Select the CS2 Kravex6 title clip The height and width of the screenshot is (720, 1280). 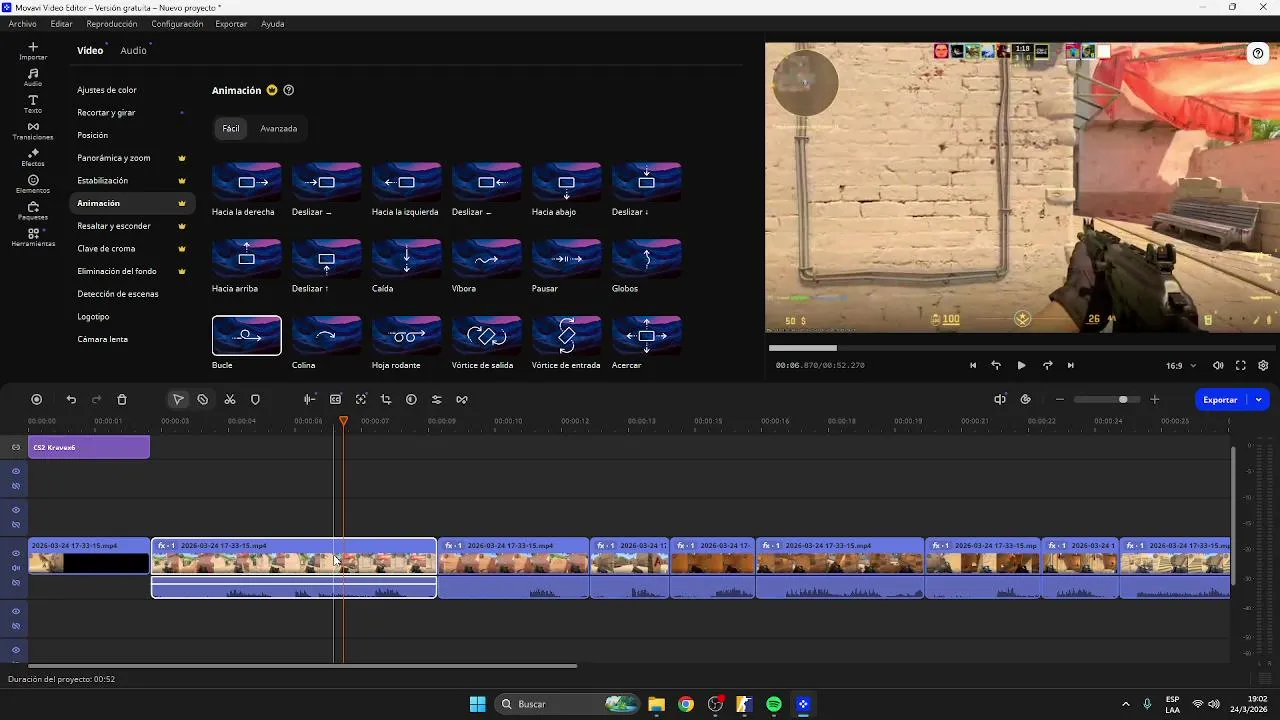89,447
